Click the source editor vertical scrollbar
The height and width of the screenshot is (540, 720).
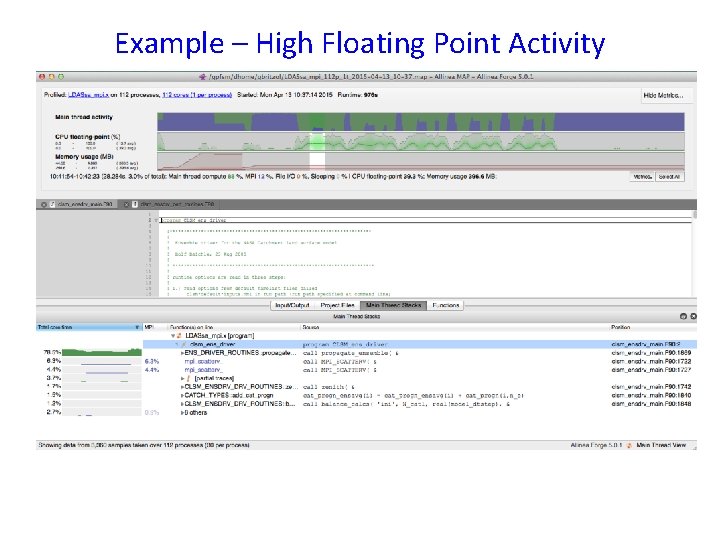(x=694, y=253)
